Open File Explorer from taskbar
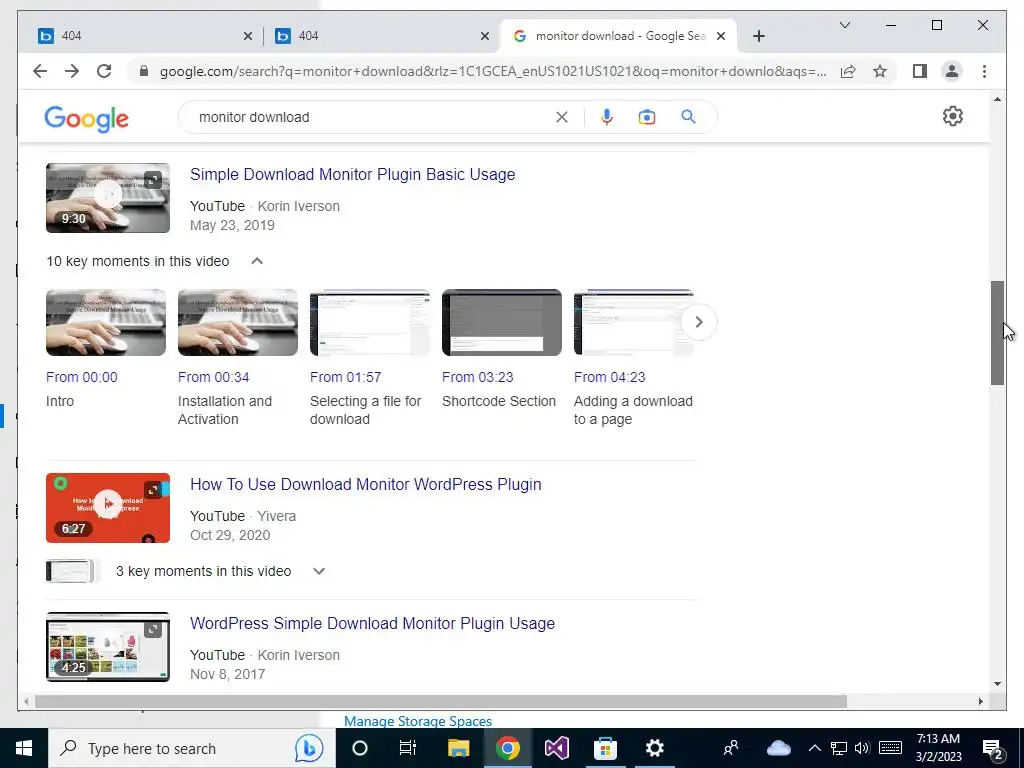 (x=458, y=748)
